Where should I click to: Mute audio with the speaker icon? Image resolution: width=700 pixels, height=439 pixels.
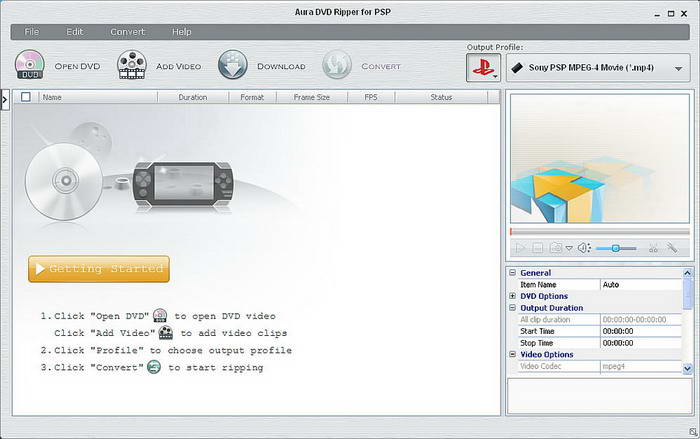[x=583, y=248]
